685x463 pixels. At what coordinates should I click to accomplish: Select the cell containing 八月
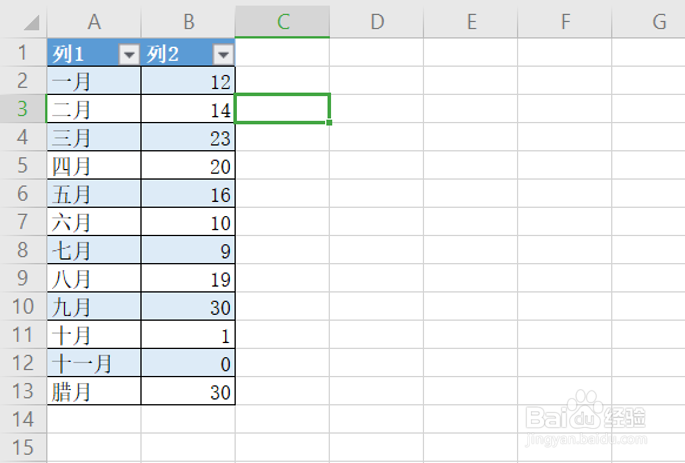(x=94, y=278)
